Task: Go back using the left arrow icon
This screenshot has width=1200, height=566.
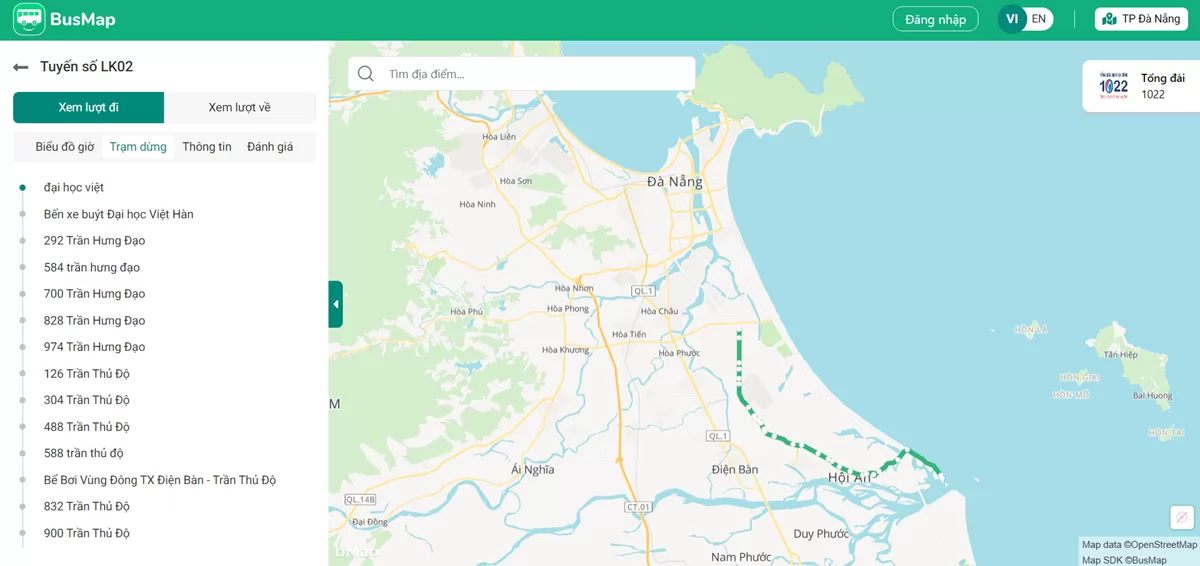Action: tap(20, 67)
